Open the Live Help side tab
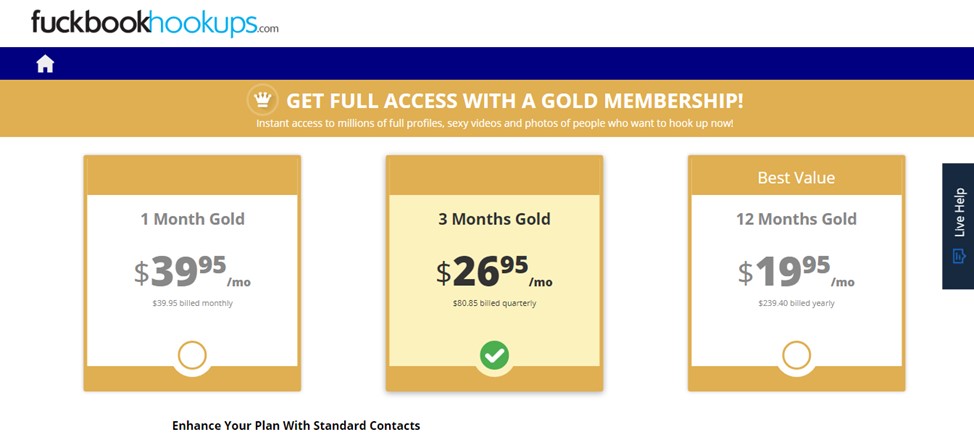 coord(958,226)
